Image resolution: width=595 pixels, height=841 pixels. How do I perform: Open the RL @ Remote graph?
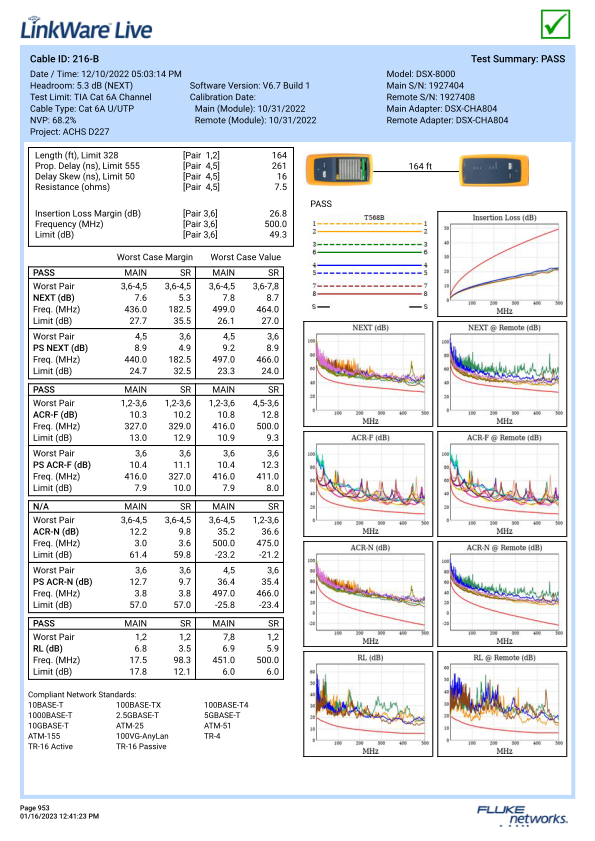pyautogui.click(x=502, y=704)
